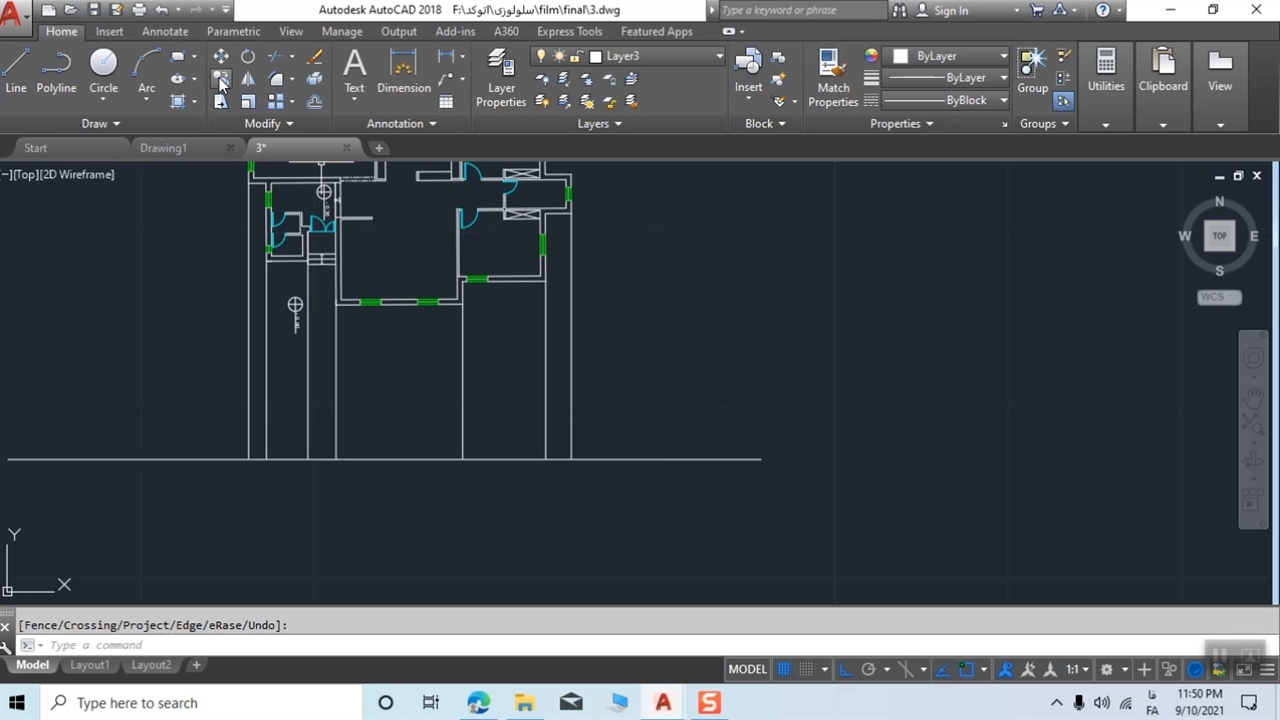Click the Multiline Text tool
This screenshot has width=1280, height=720.
(x=354, y=70)
